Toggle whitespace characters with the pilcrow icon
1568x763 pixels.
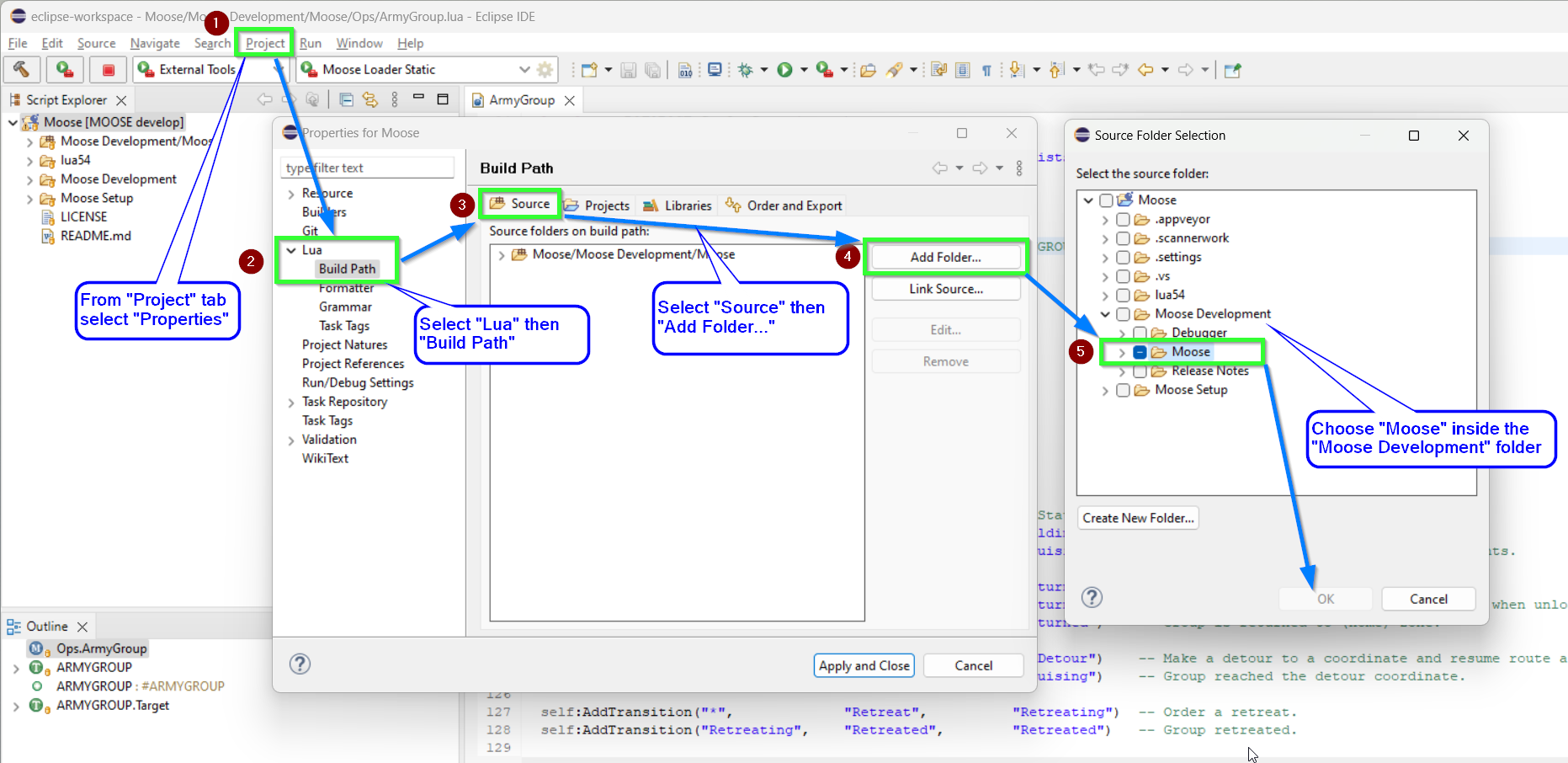coord(986,69)
